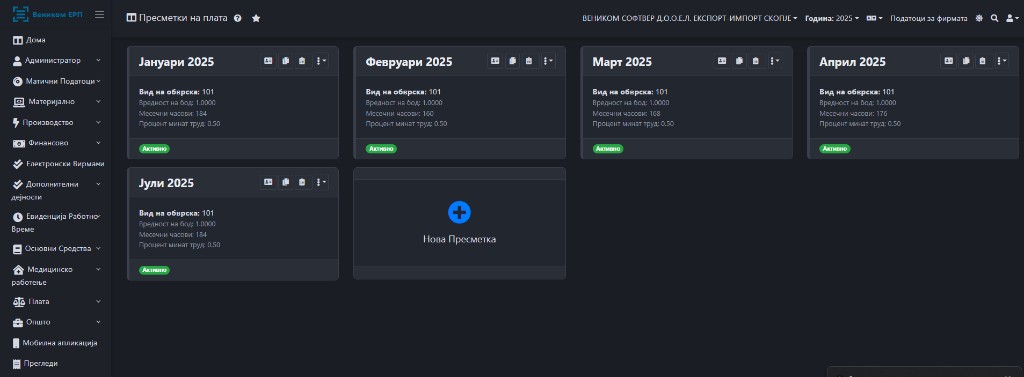Click the Февруари 2025 card title
Screen dimensions: 1024x377
tap(409, 62)
